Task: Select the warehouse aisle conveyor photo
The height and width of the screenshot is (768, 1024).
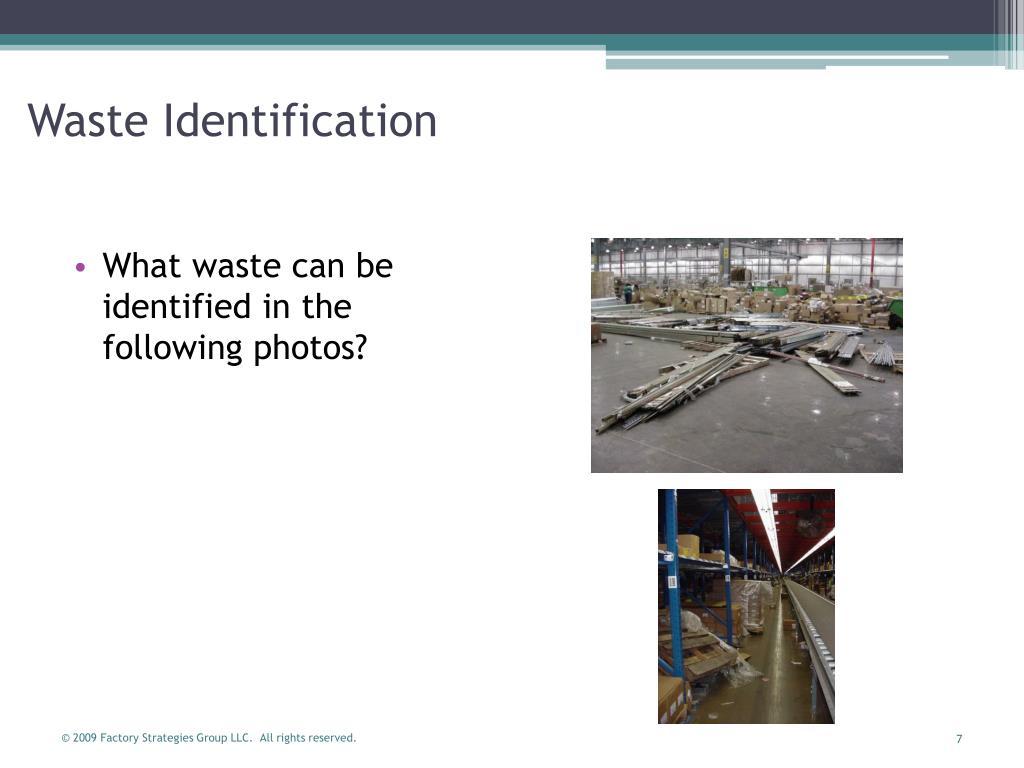Action: pyautogui.click(x=746, y=606)
